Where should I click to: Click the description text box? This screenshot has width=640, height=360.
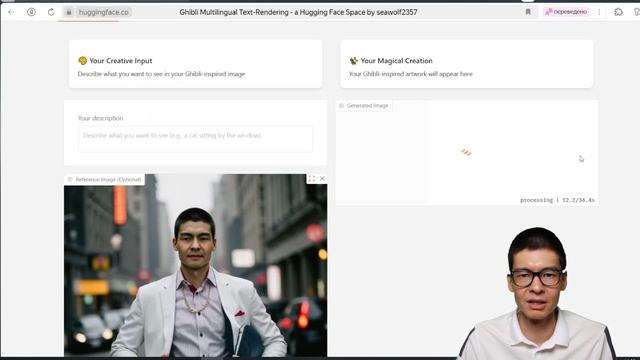[195, 139]
